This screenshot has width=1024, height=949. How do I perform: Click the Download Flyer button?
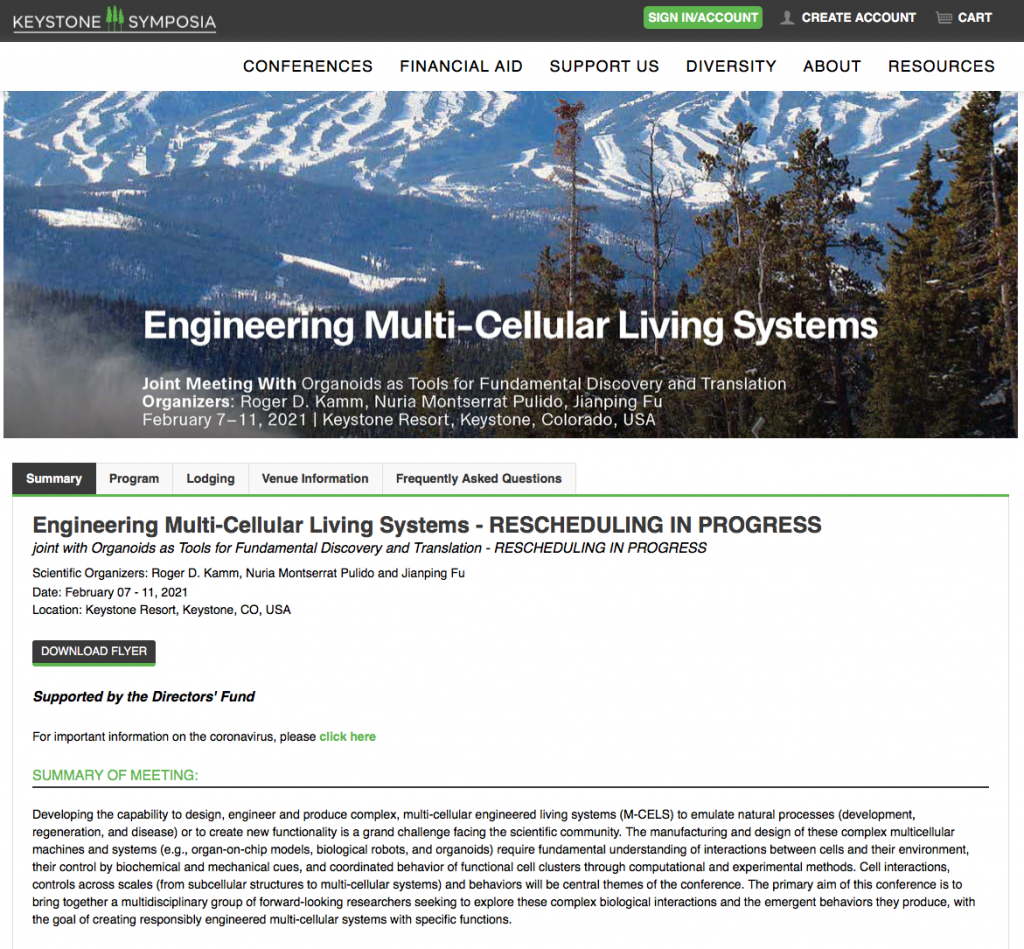(94, 652)
